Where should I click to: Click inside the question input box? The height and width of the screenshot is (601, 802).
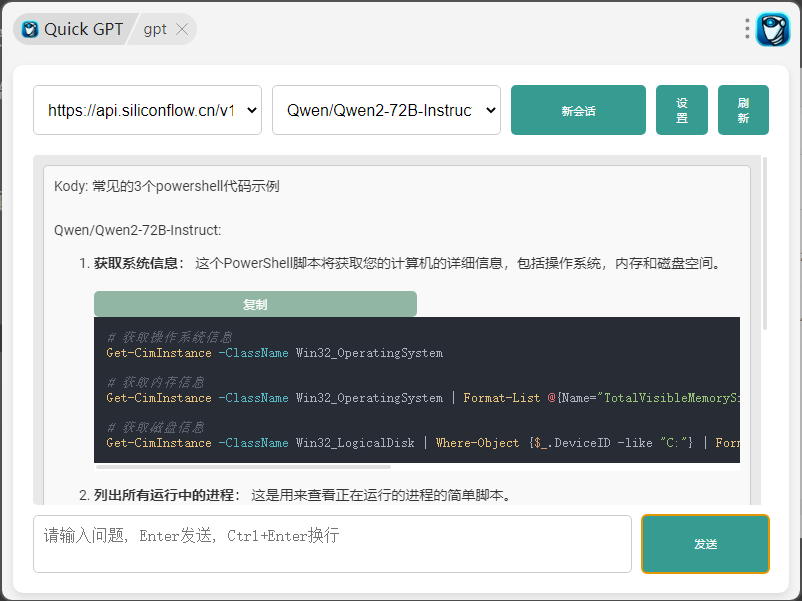pos(330,543)
